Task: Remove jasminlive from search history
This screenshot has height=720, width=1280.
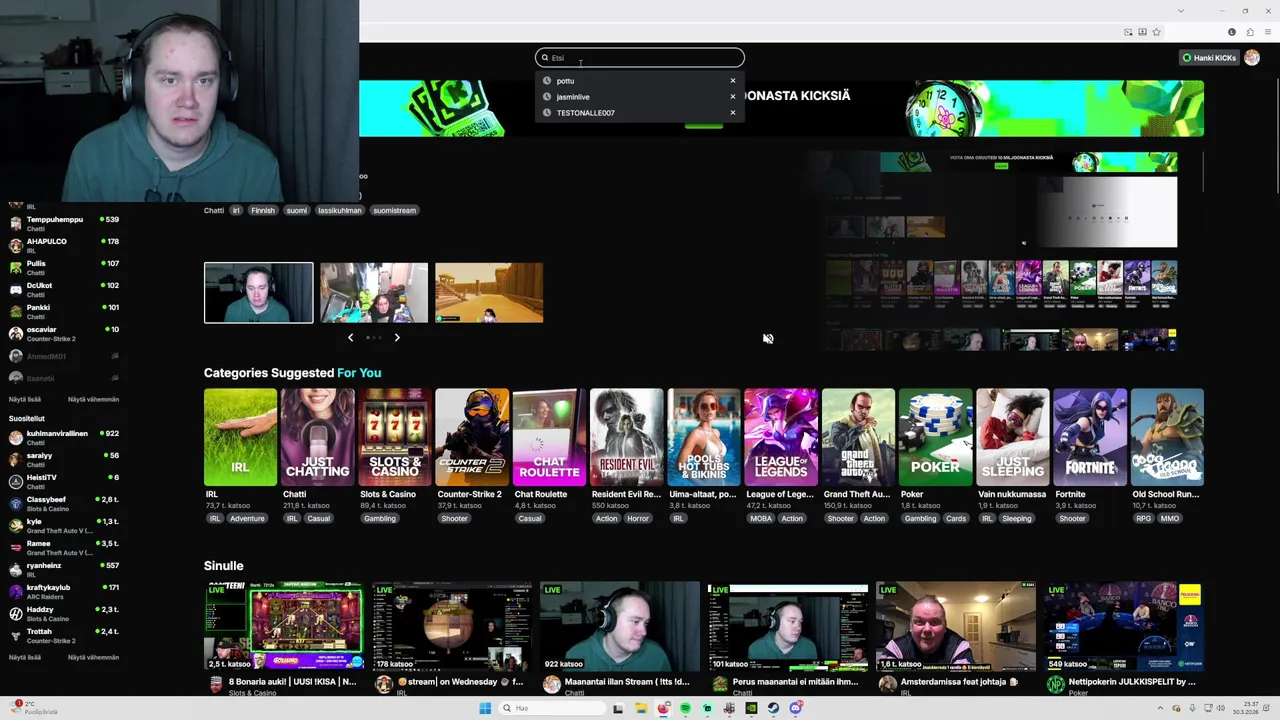Action: pyautogui.click(x=733, y=97)
